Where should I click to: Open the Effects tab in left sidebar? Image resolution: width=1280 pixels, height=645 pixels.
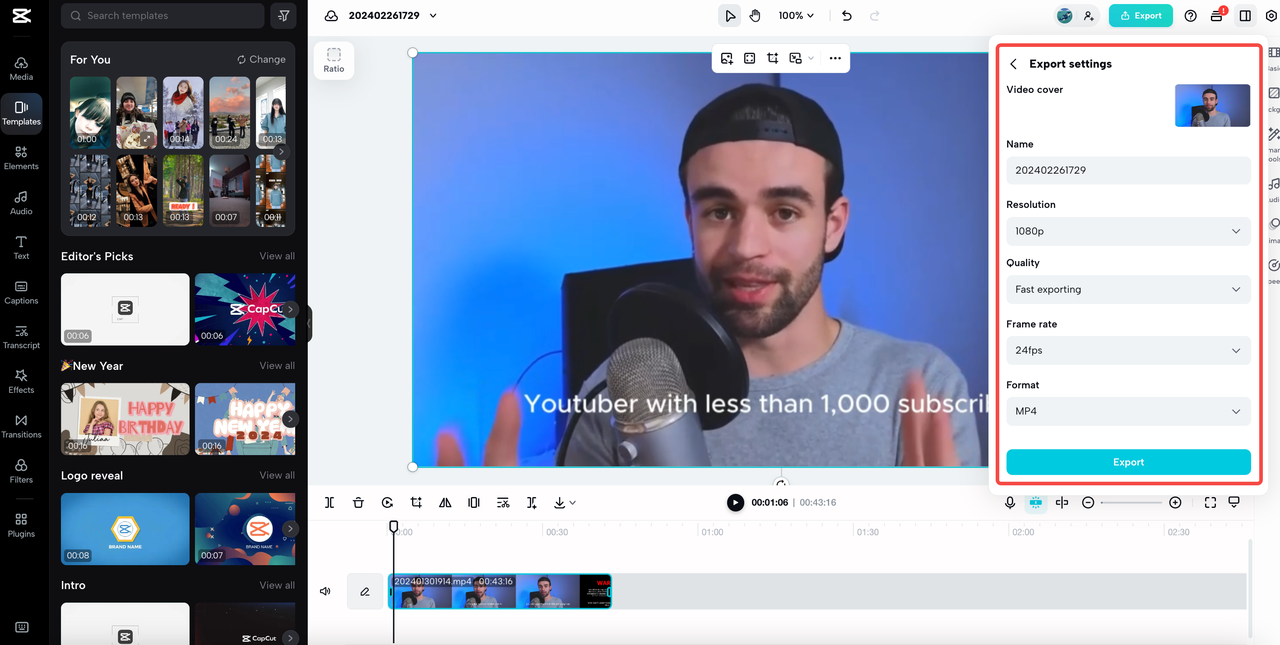[21, 380]
